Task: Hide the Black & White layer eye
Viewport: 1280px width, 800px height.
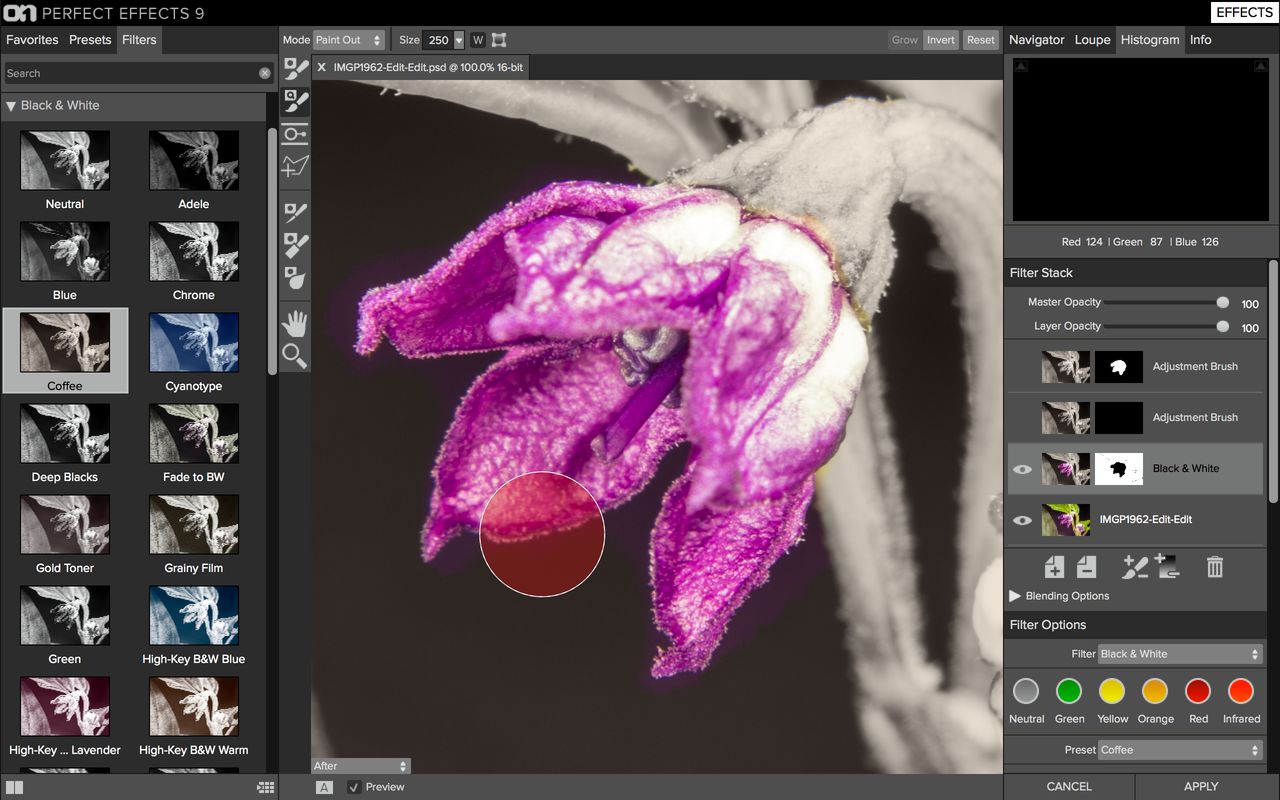Action: [x=1021, y=469]
